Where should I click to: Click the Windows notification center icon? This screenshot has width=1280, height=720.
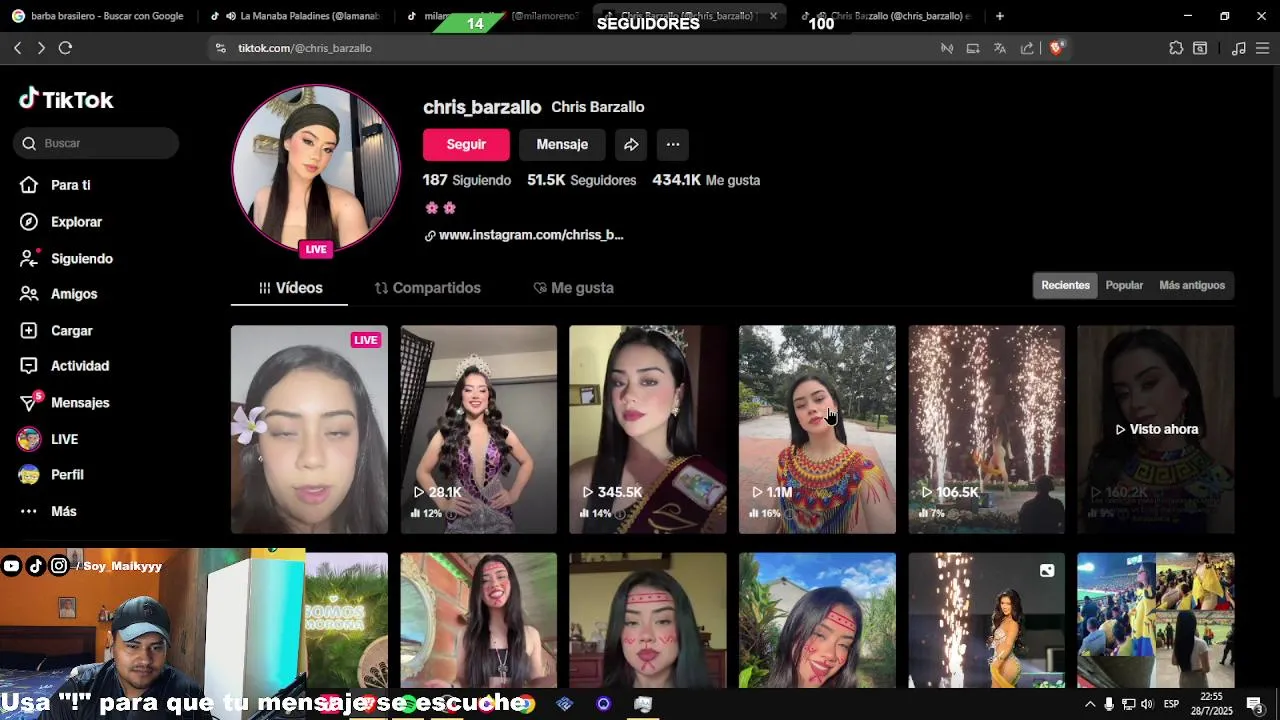coord(1254,704)
